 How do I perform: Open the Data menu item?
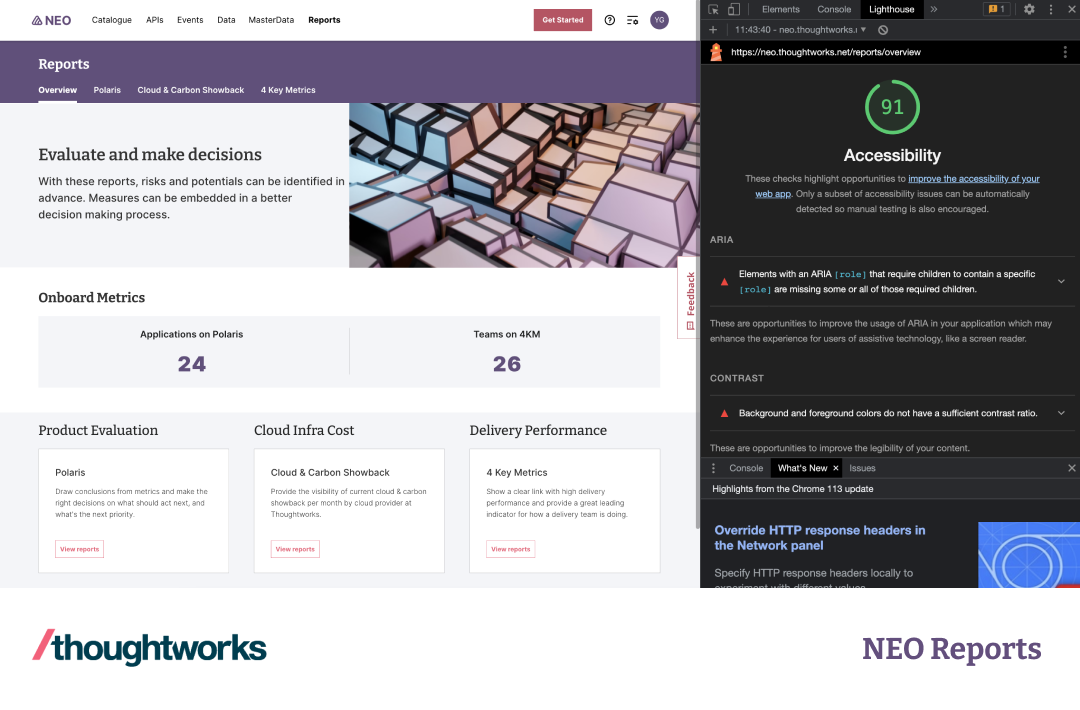226,20
